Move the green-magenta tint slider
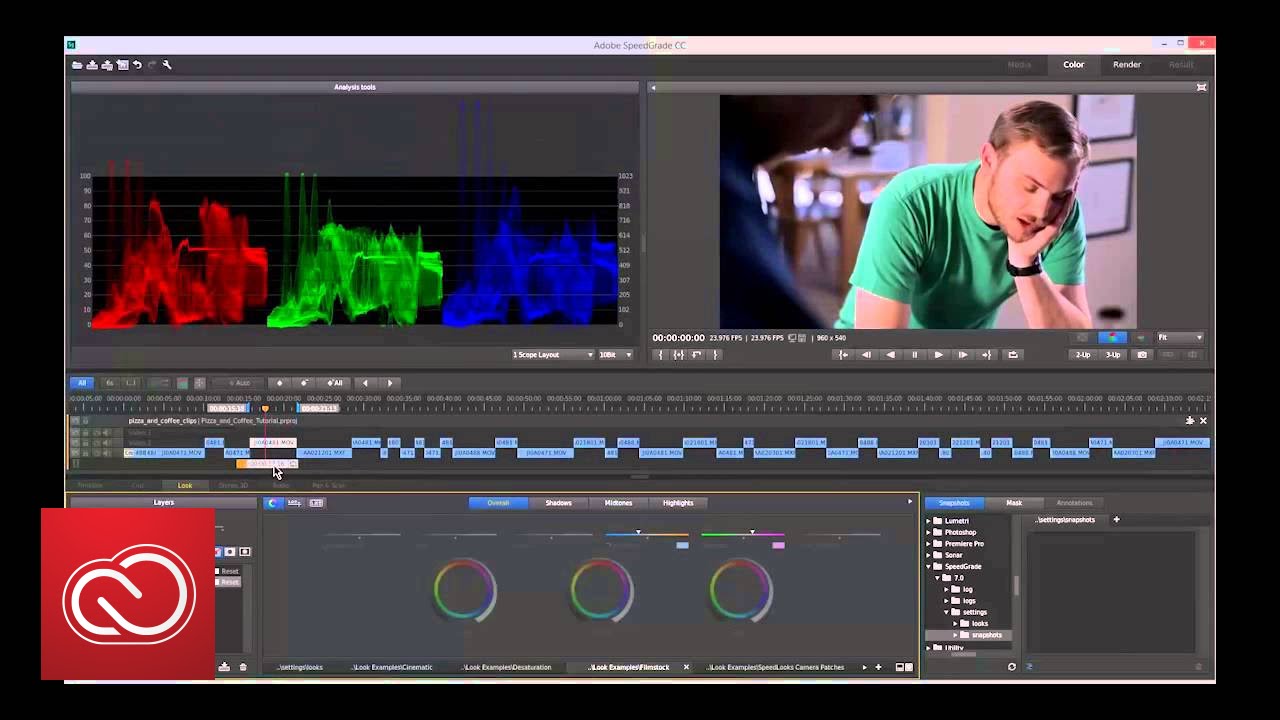This screenshot has width=1280, height=720. (x=742, y=534)
